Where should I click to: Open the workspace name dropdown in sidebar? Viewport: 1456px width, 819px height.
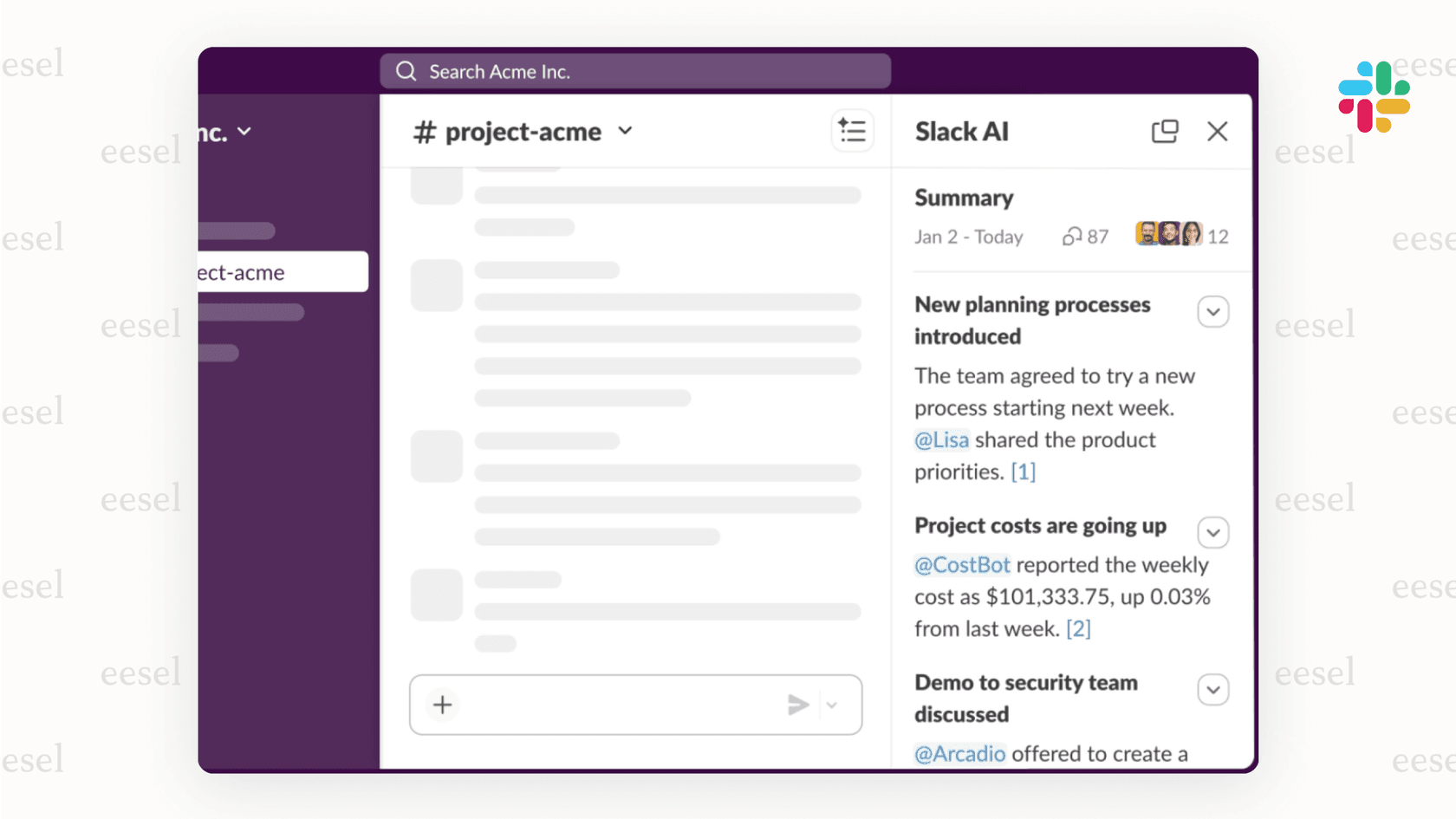click(244, 131)
